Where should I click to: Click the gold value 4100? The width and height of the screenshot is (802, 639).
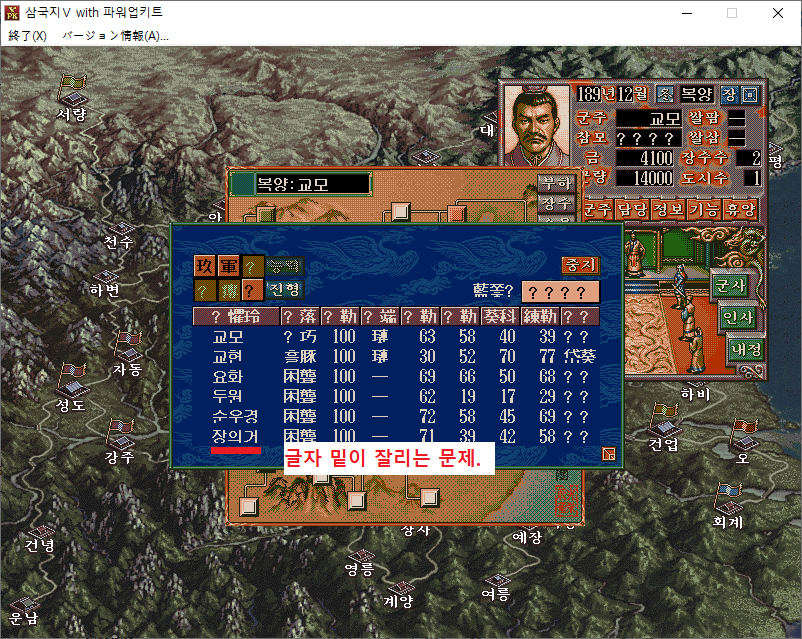[645, 158]
